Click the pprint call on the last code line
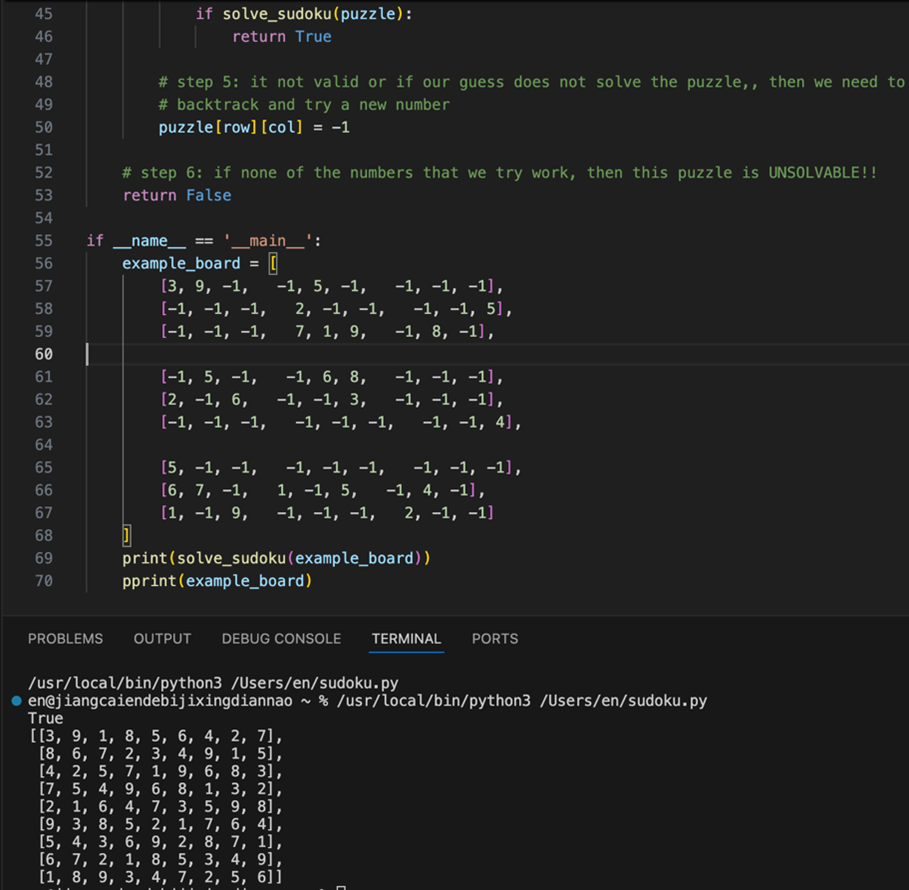Screen dimensions: 909x890 (148, 581)
